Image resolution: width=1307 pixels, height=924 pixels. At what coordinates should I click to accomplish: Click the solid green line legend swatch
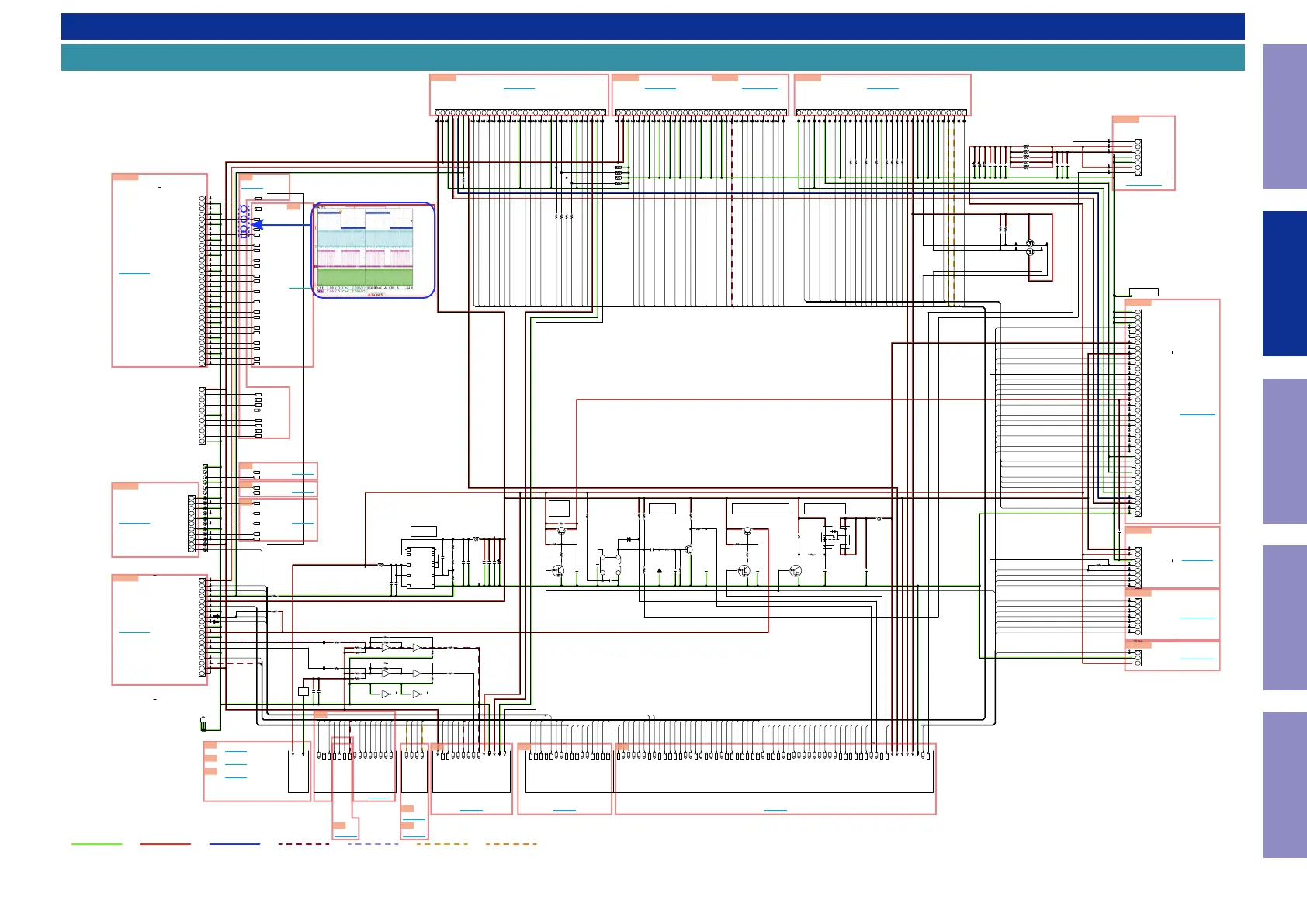pyautogui.click(x=96, y=843)
